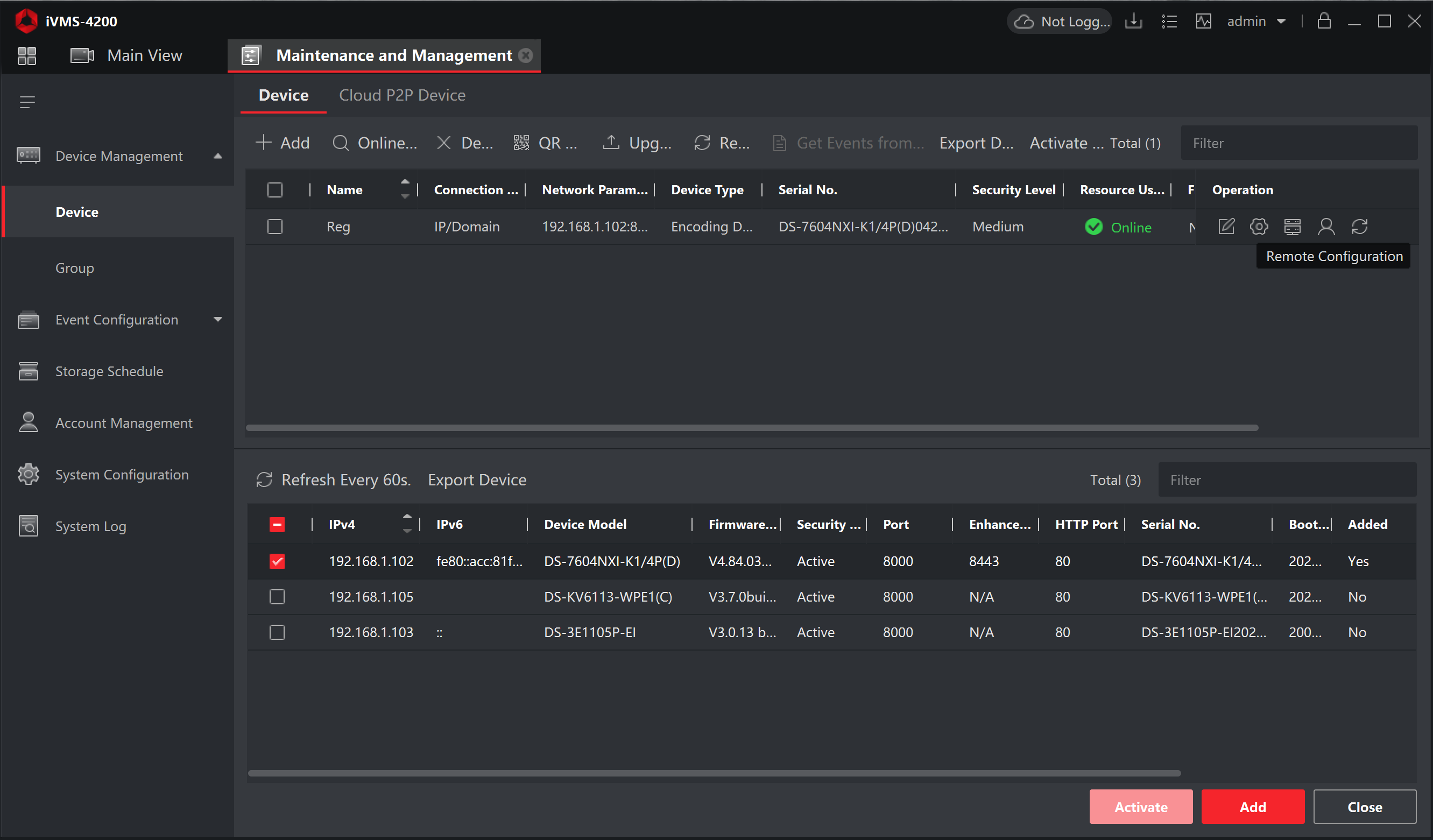Open Group in the sidebar
The image size is (1433, 840).
(x=74, y=268)
